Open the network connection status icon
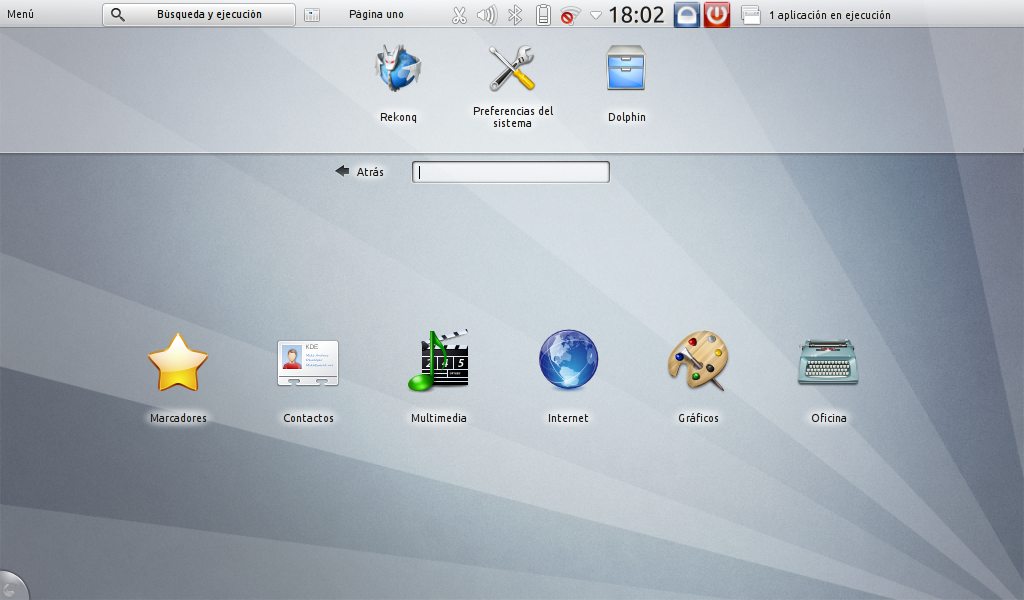The width and height of the screenshot is (1024, 600). (x=571, y=15)
